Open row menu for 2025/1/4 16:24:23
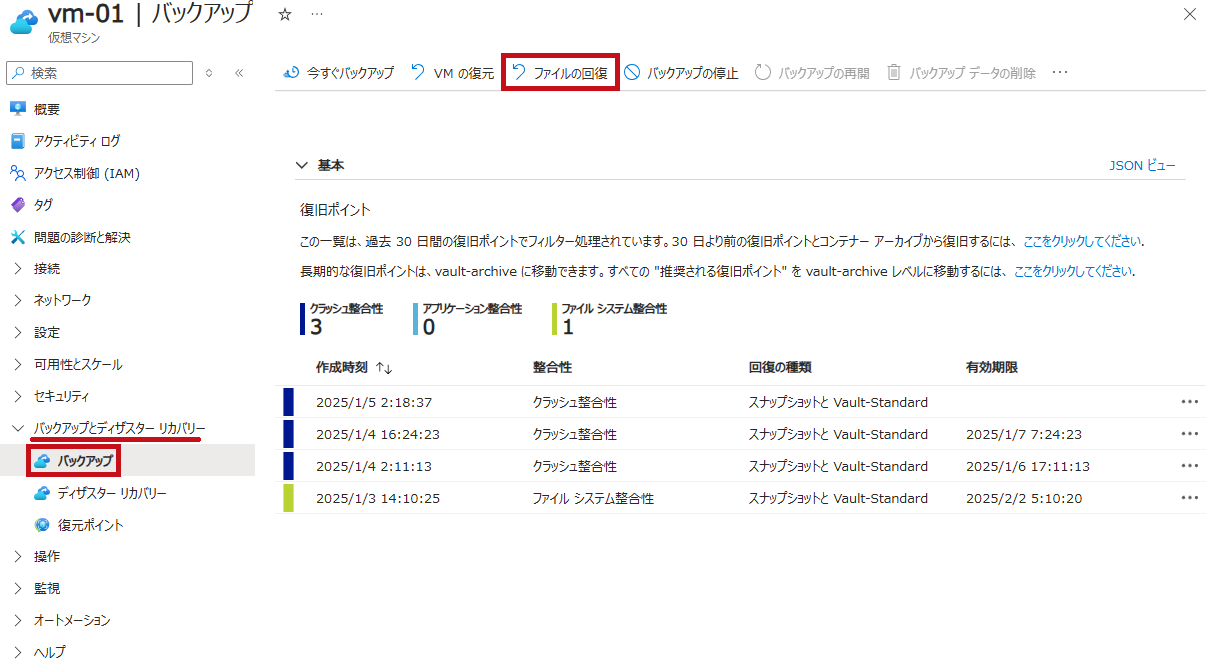The height and width of the screenshot is (669, 1210). coord(1189,434)
